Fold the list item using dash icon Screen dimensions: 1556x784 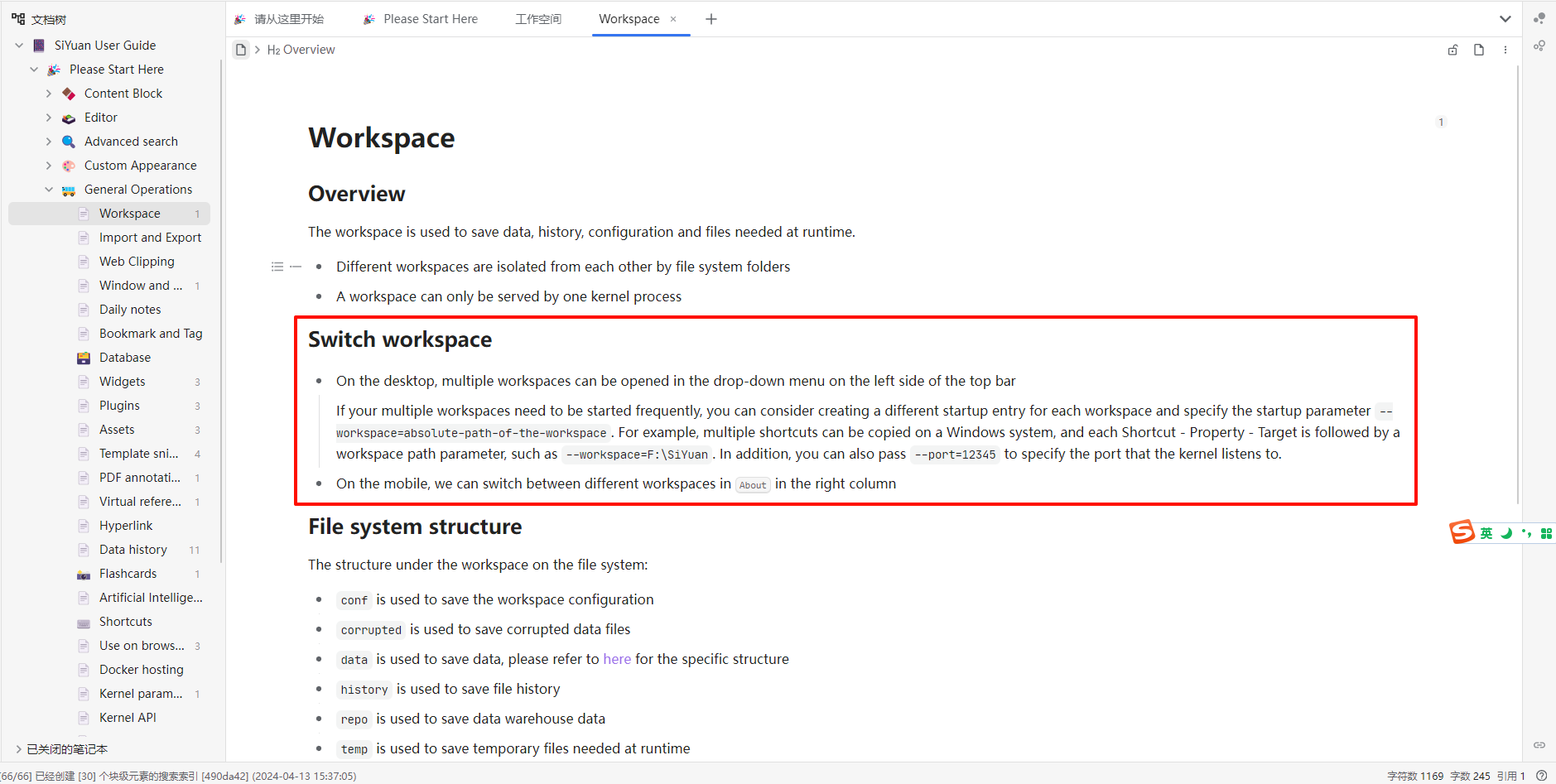(296, 267)
